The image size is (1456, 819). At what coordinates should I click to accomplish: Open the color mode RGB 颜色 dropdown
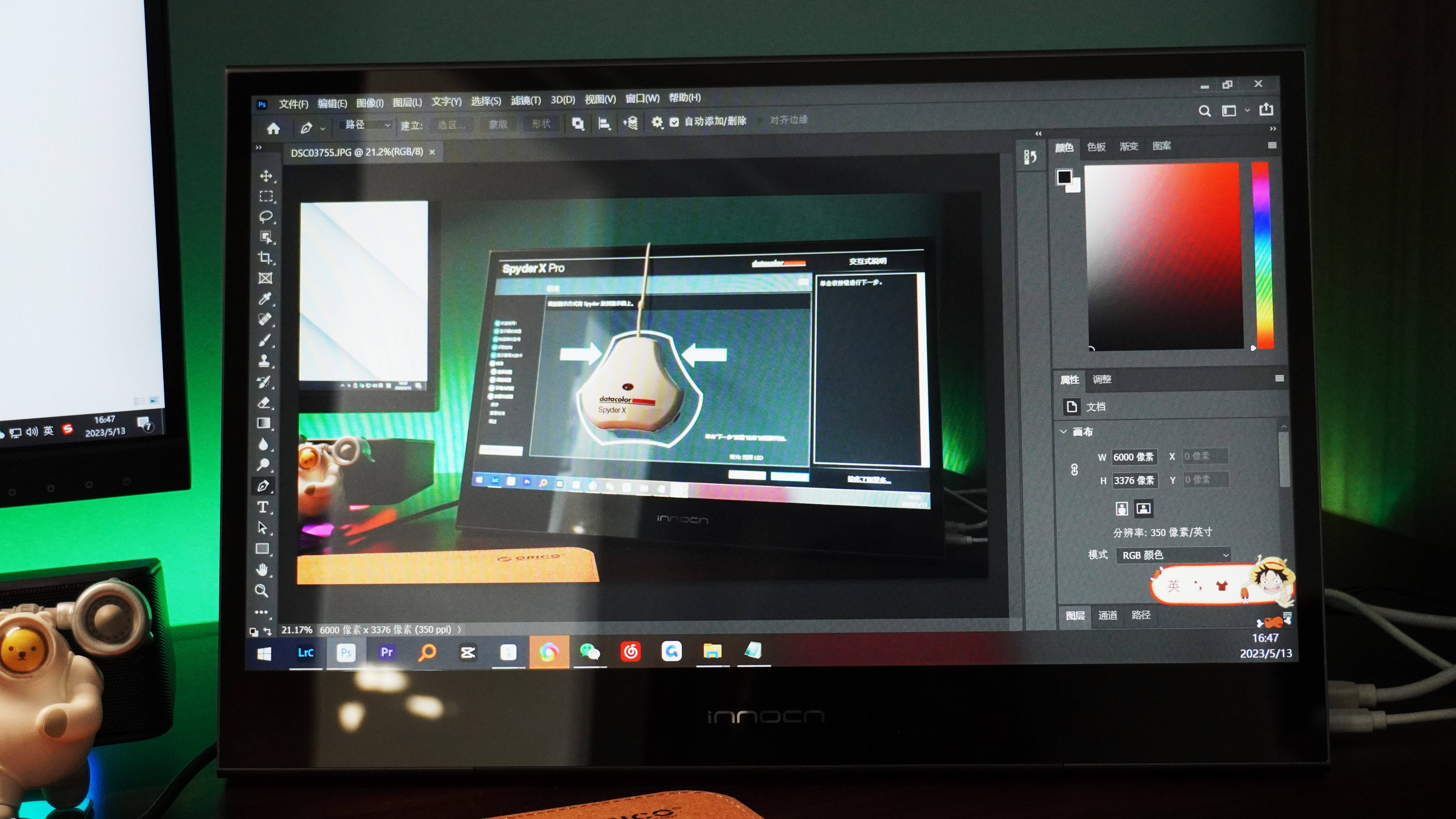[1173, 555]
